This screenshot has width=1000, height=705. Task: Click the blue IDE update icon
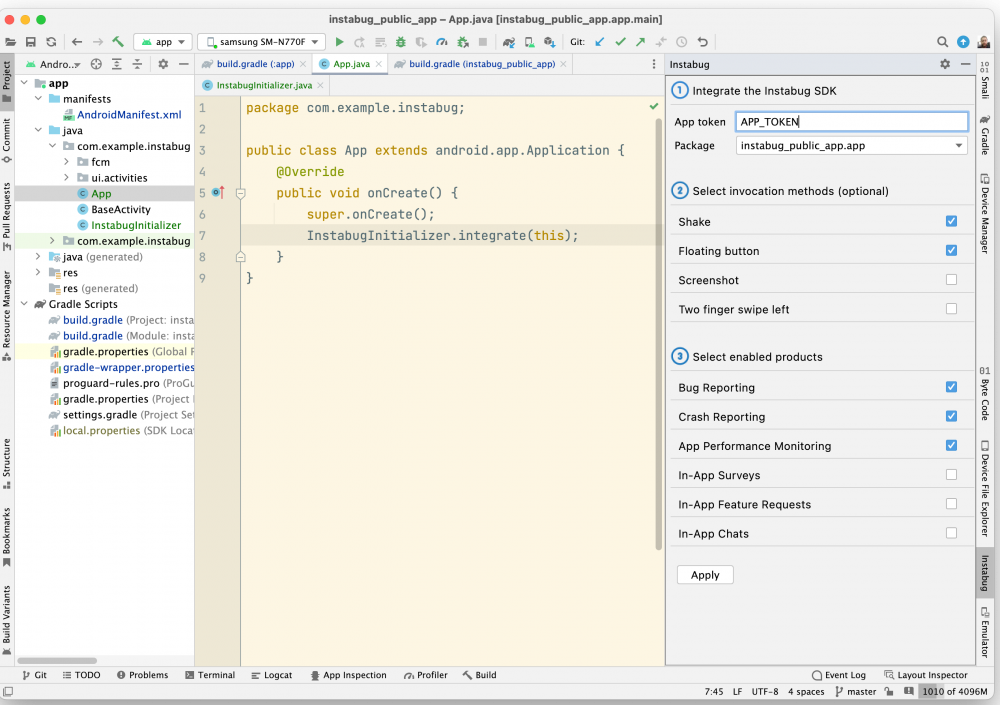(963, 42)
